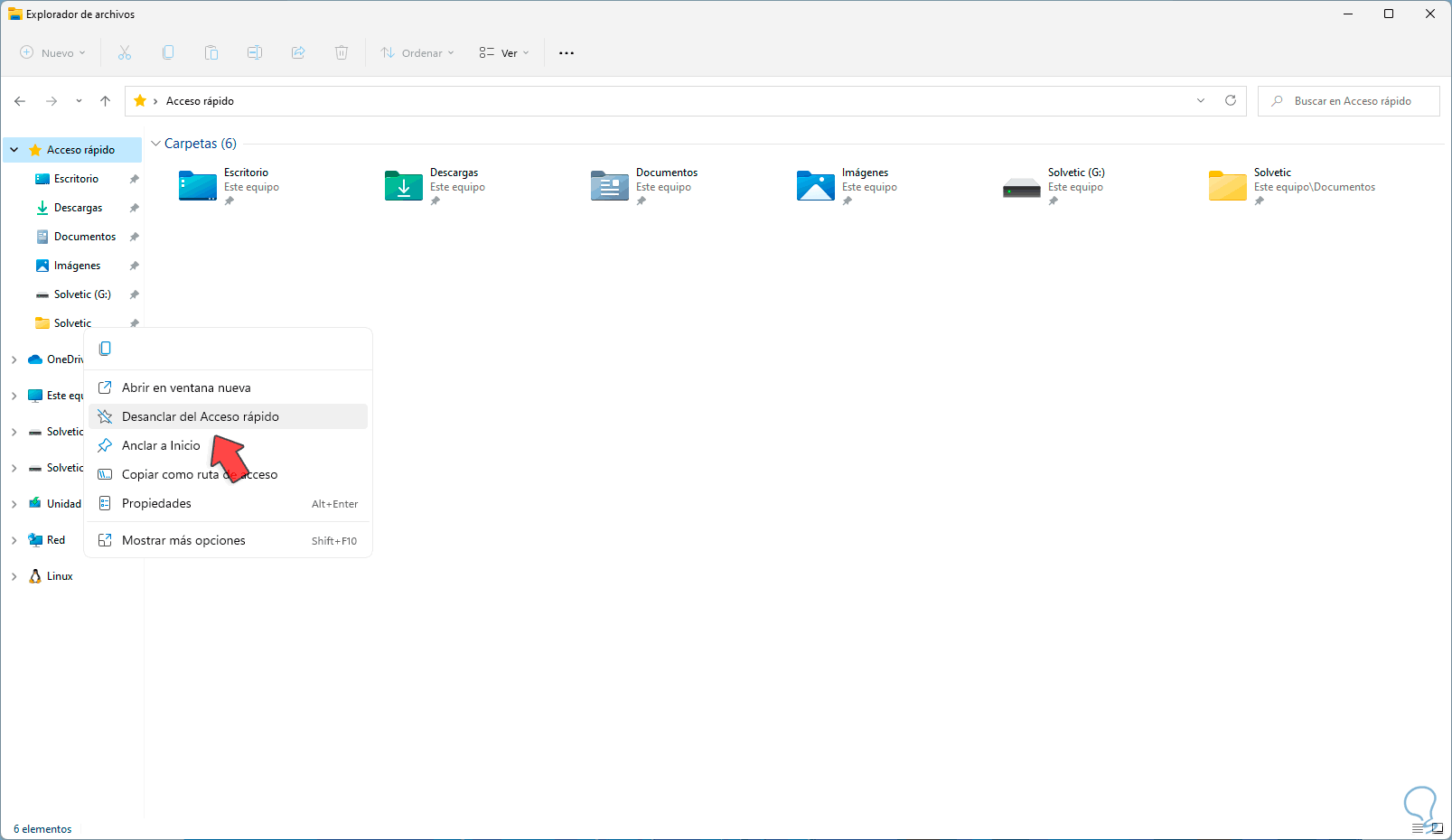
Task: Click the Share icon in the toolbar
Action: [298, 53]
